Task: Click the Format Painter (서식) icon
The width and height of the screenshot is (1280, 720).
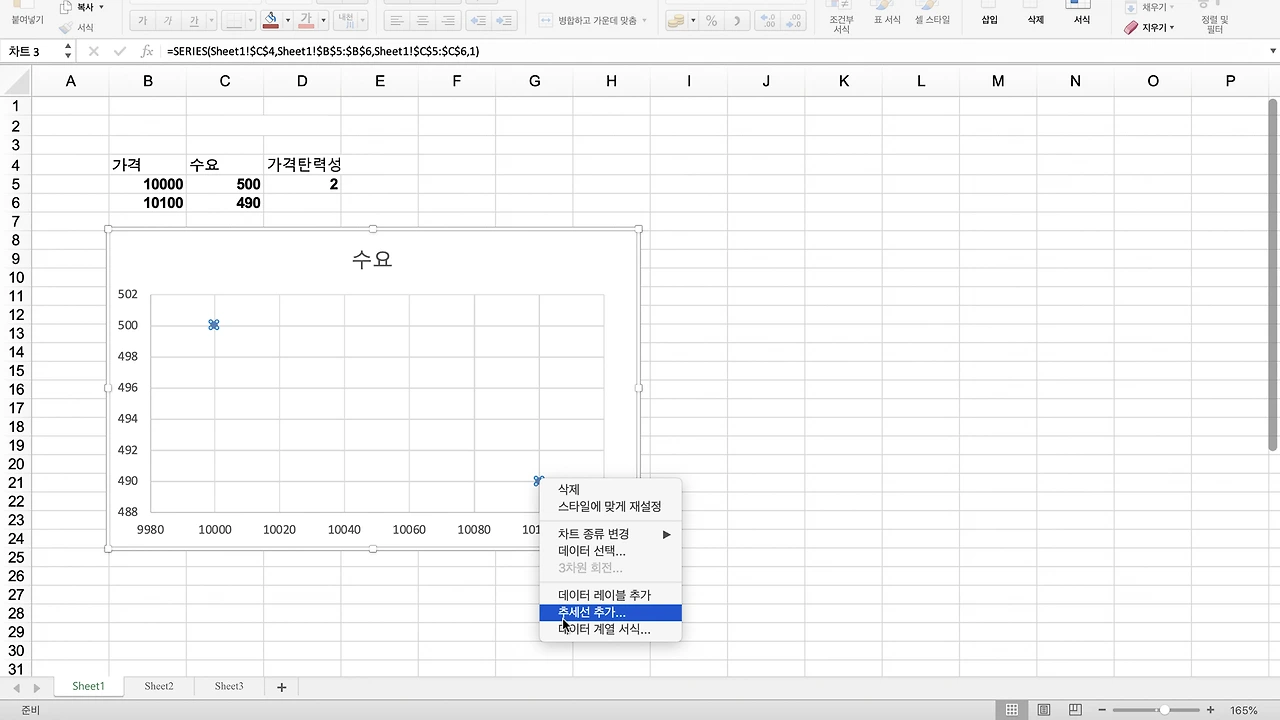Action: tap(63, 27)
